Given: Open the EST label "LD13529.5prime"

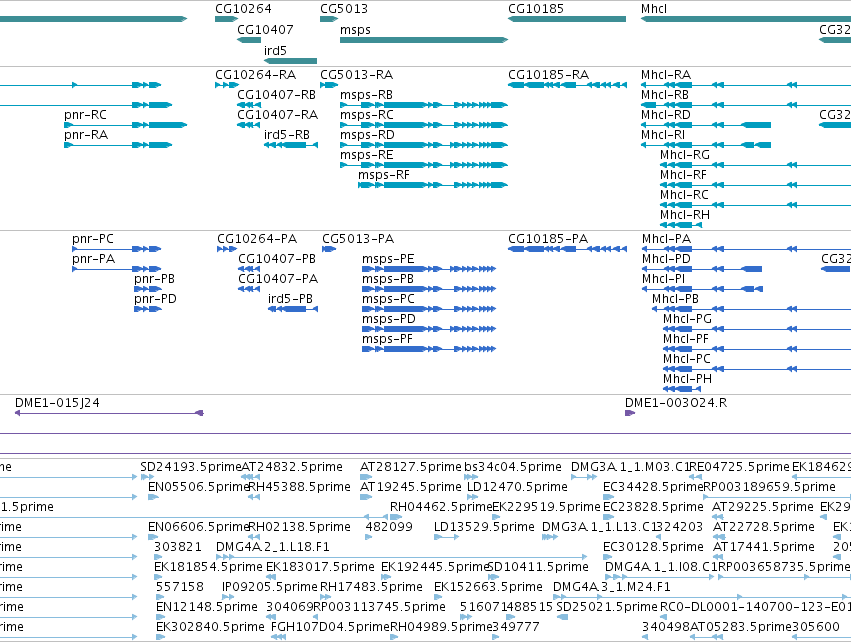Looking at the screenshot, I should 484,527.
